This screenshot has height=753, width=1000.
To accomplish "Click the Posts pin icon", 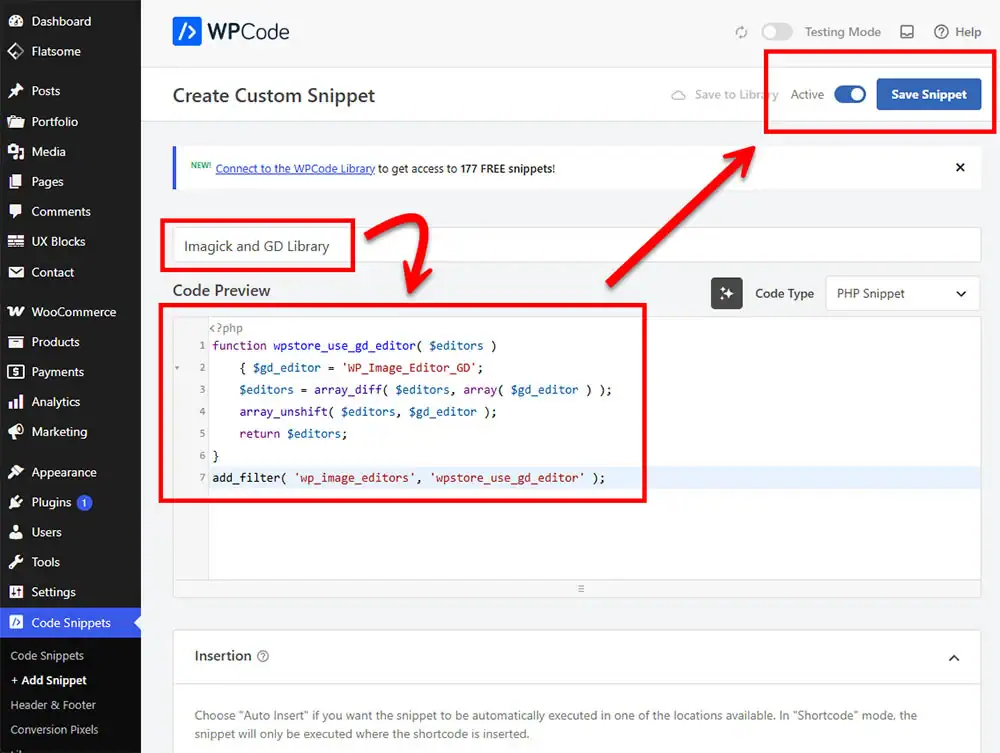I will click(x=16, y=91).
